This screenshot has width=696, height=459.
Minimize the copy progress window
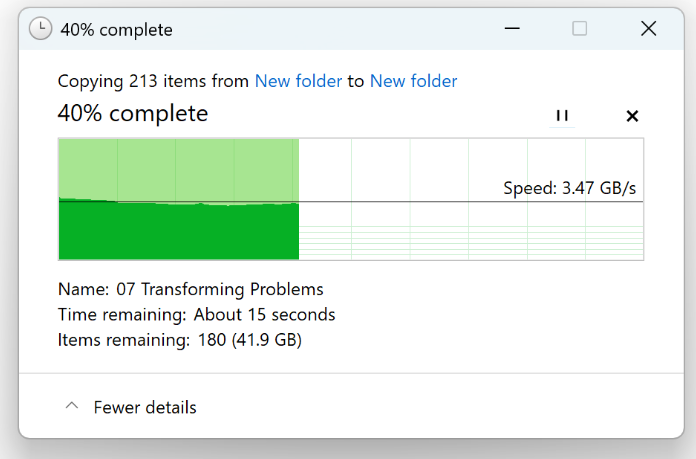pos(512,29)
